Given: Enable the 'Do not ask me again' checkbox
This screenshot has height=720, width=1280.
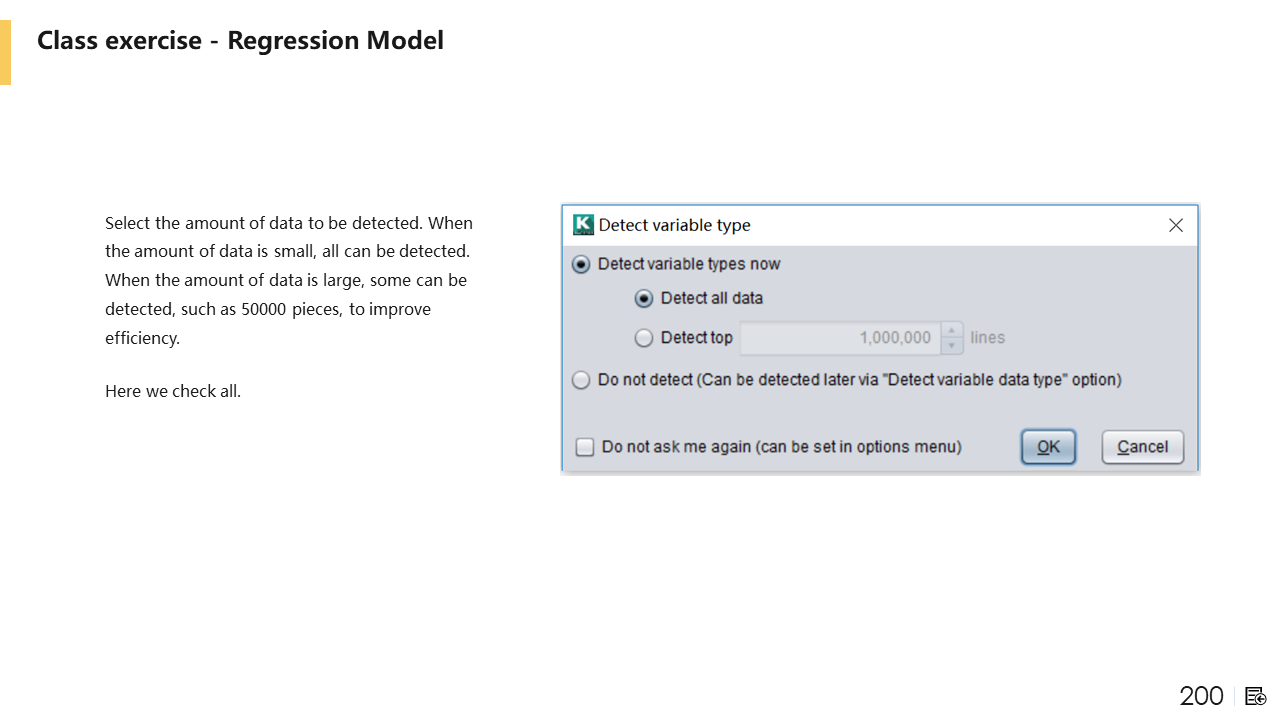Looking at the screenshot, I should coord(585,447).
